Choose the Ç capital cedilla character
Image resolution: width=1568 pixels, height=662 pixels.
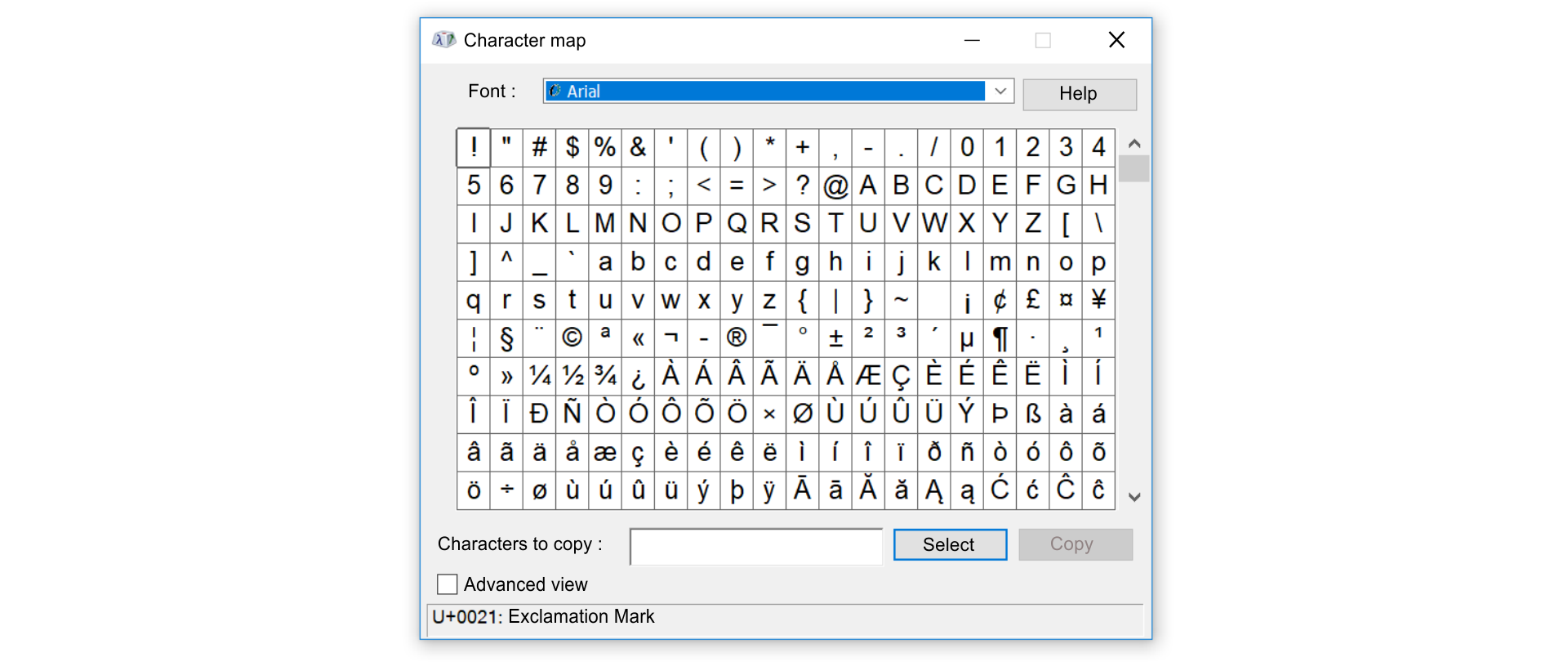tap(901, 376)
